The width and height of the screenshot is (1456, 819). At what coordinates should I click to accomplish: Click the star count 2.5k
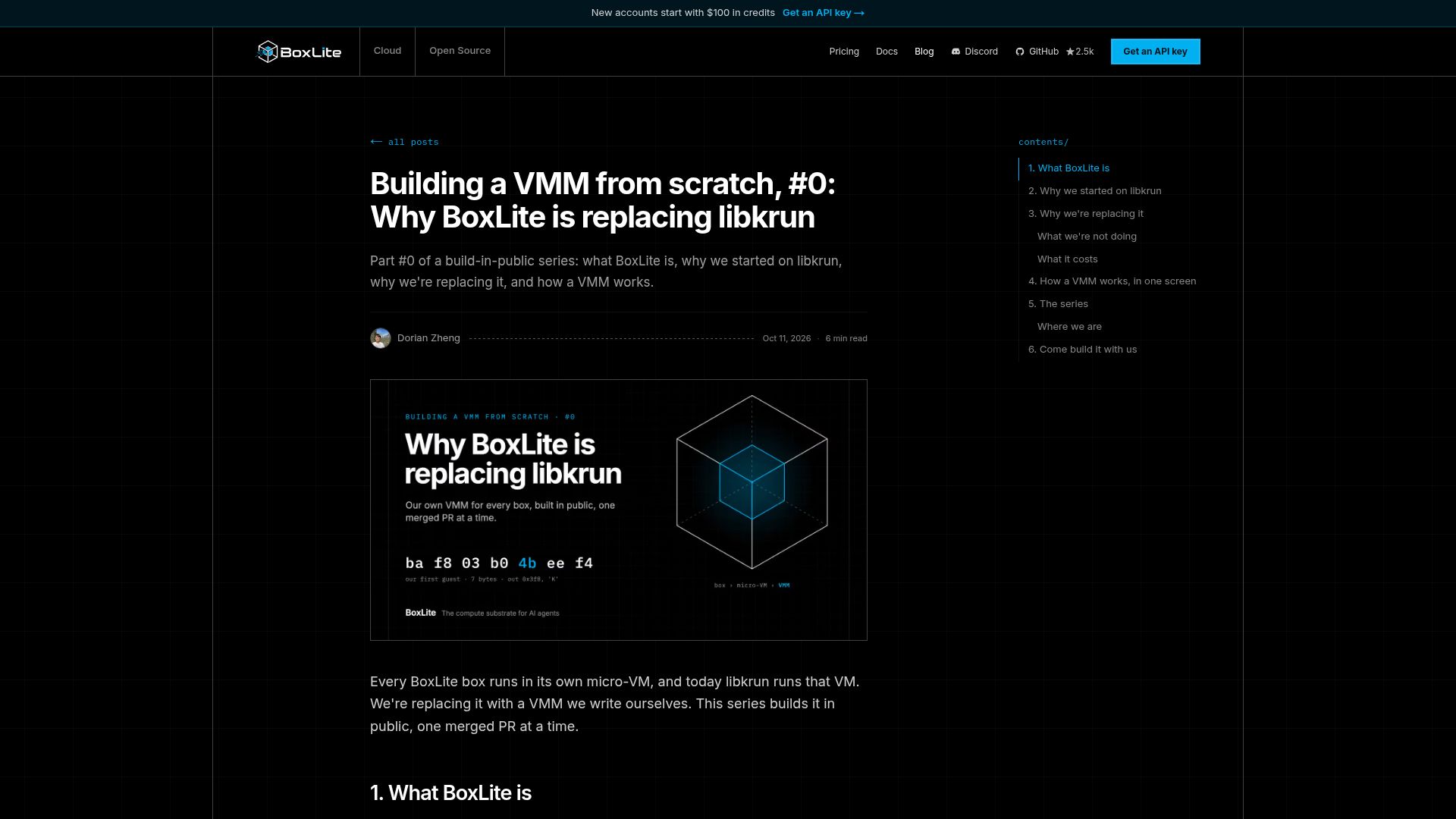(x=1080, y=52)
